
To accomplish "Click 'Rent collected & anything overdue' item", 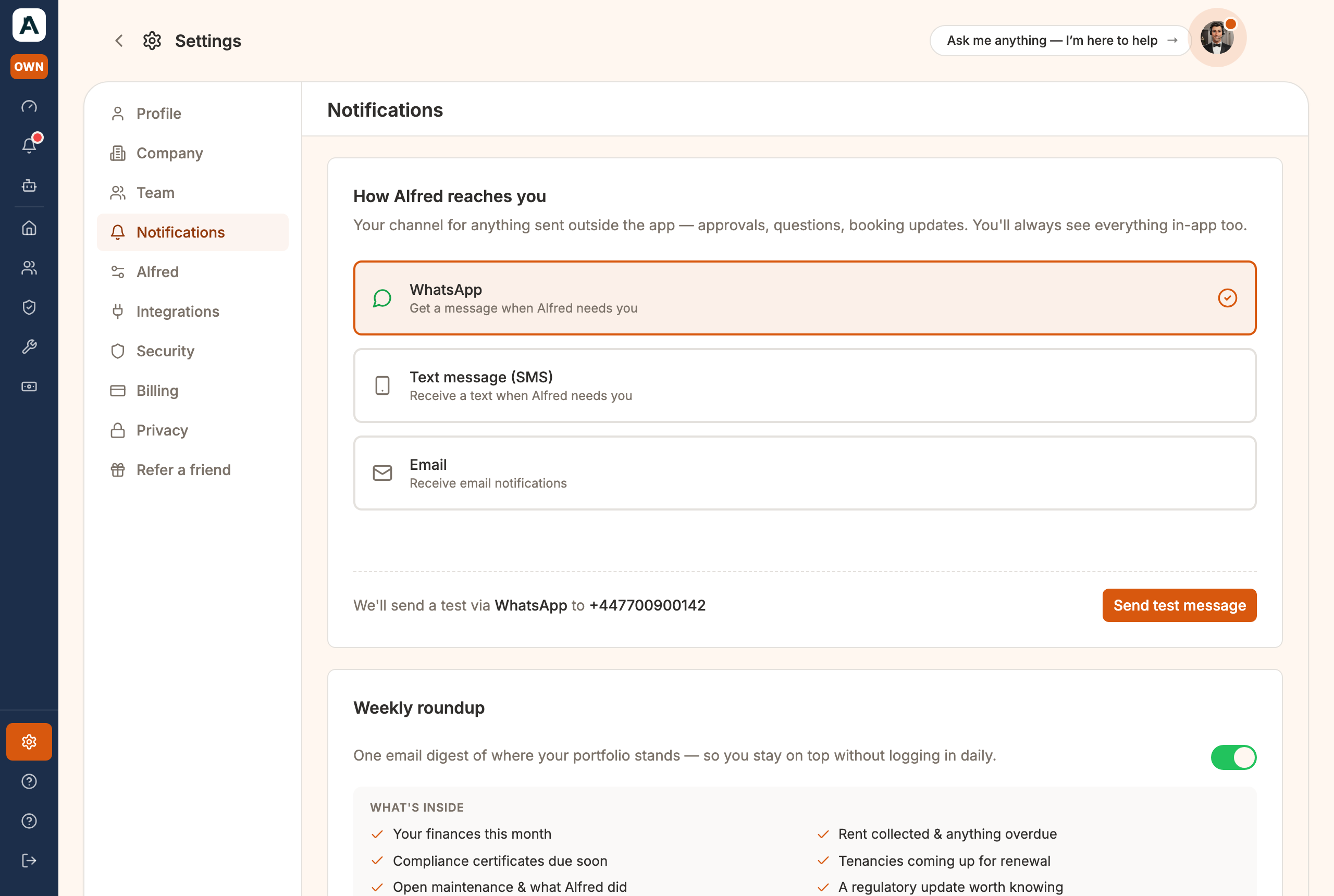I will (947, 833).
